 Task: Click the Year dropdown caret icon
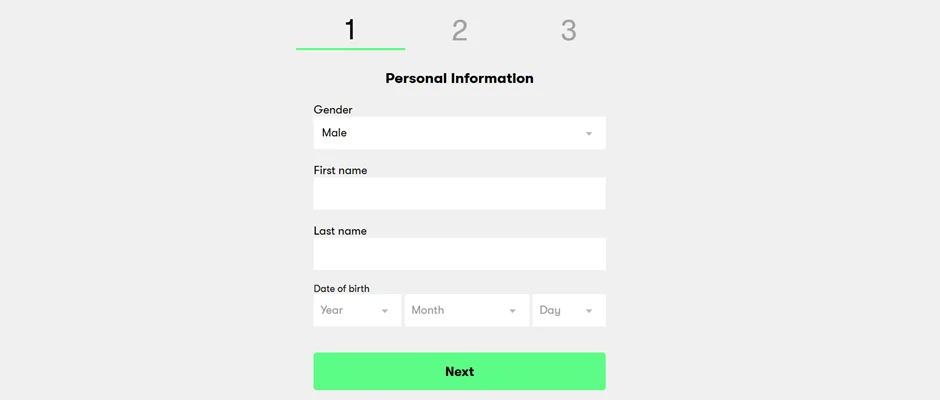click(x=385, y=311)
